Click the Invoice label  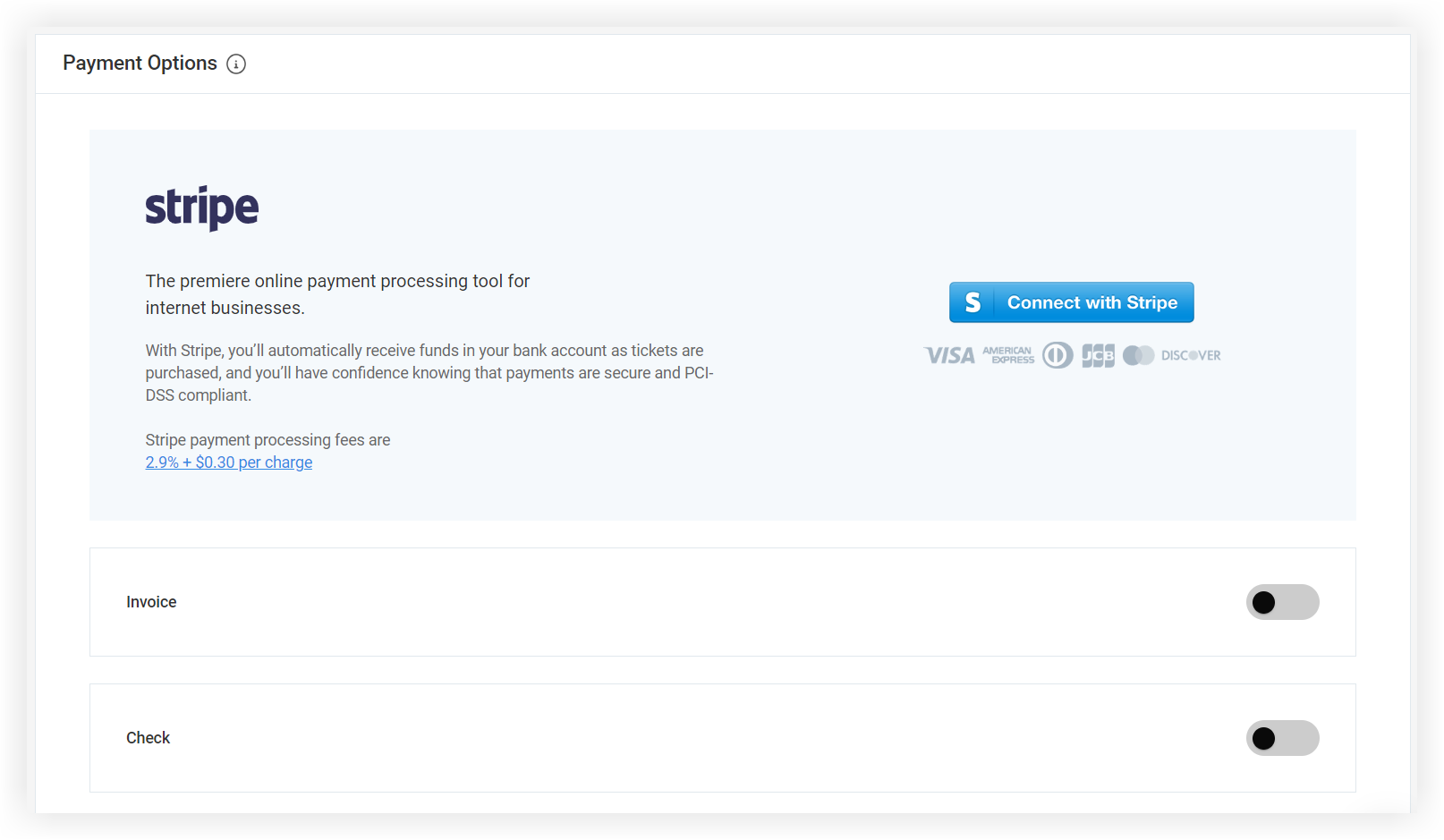(x=151, y=602)
